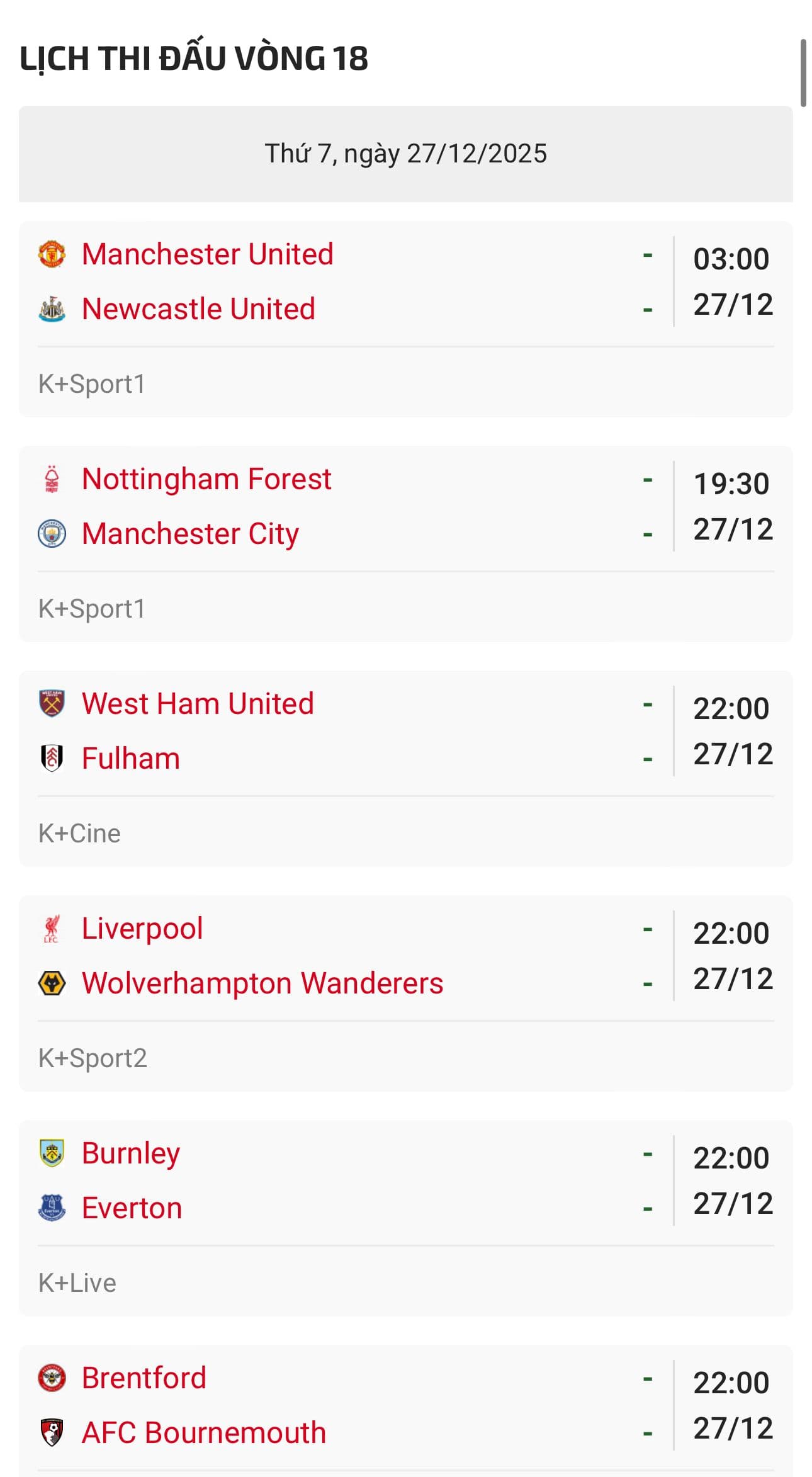Click the Everton club crest
Viewport: 812px width, 1477px height.
point(52,1208)
